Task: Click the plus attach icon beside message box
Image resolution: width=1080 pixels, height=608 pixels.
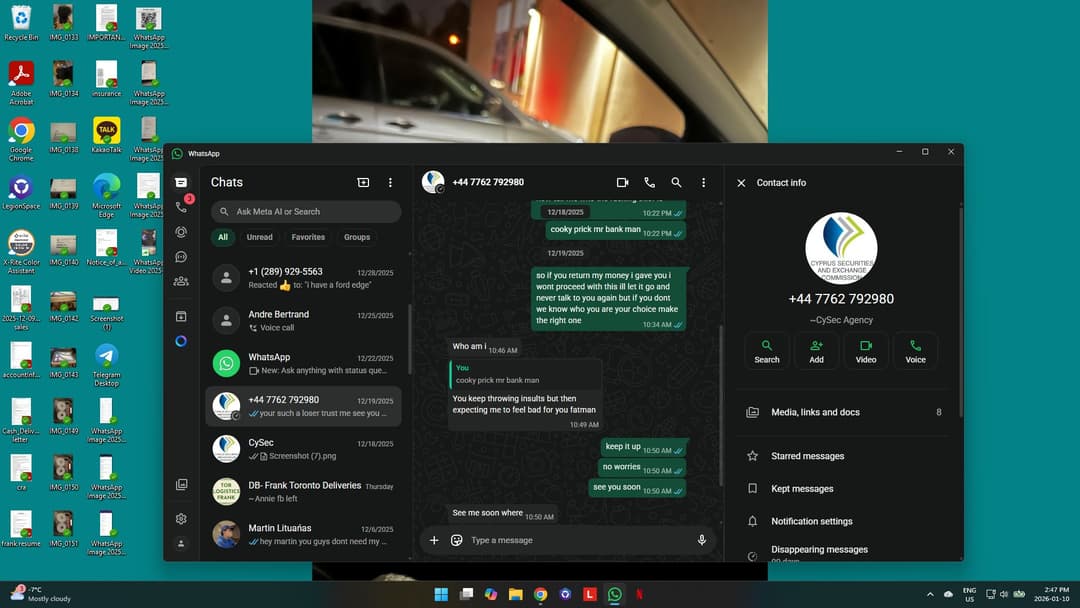Action: tap(434, 540)
